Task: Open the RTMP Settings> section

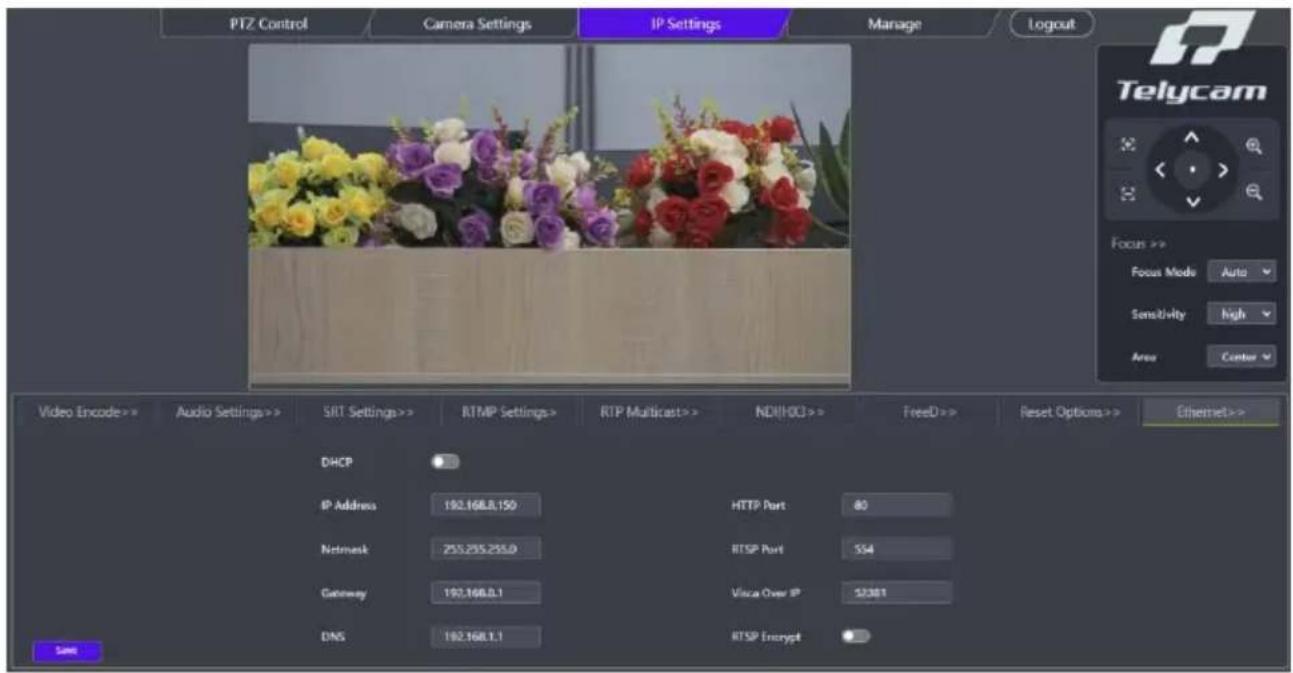Action: [508, 411]
